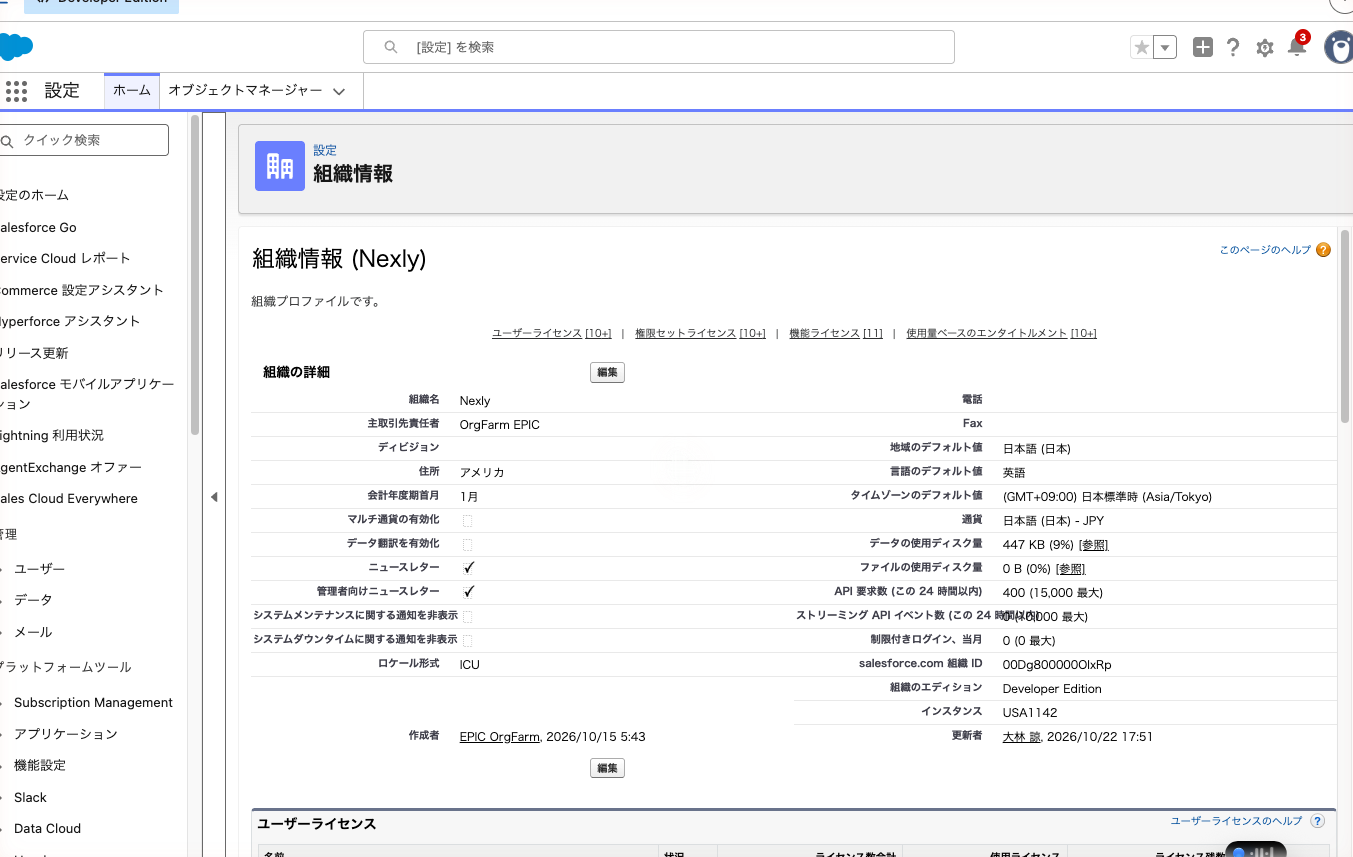Focus the [設定] を検索 search field
The height and width of the screenshot is (857, 1353).
[658, 47]
